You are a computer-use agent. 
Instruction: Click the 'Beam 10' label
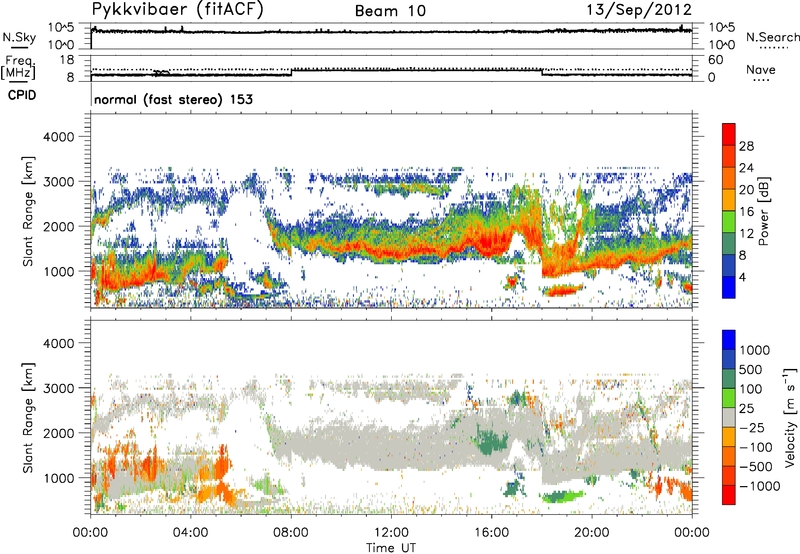point(390,11)
